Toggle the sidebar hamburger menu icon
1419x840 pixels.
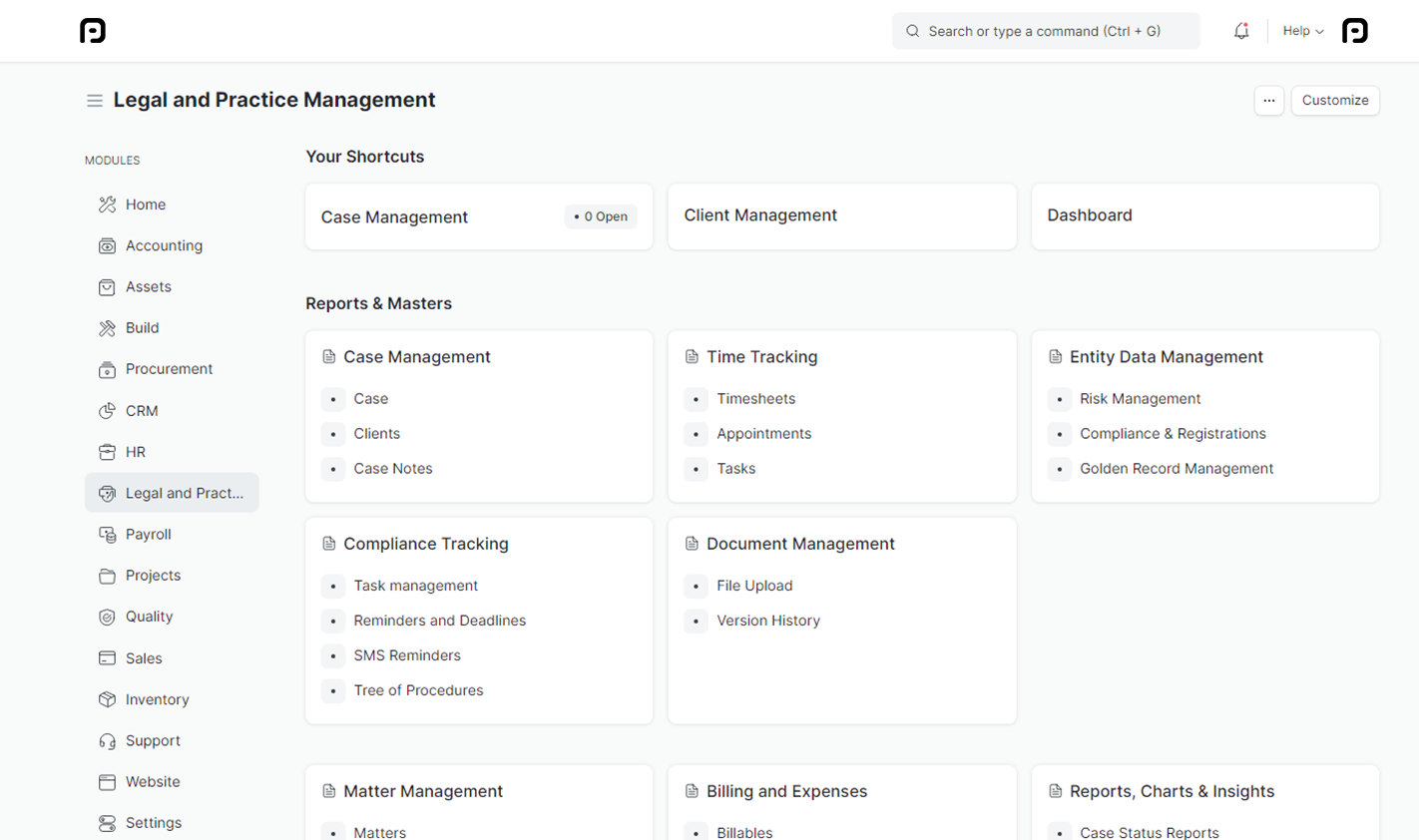(95, 101)
